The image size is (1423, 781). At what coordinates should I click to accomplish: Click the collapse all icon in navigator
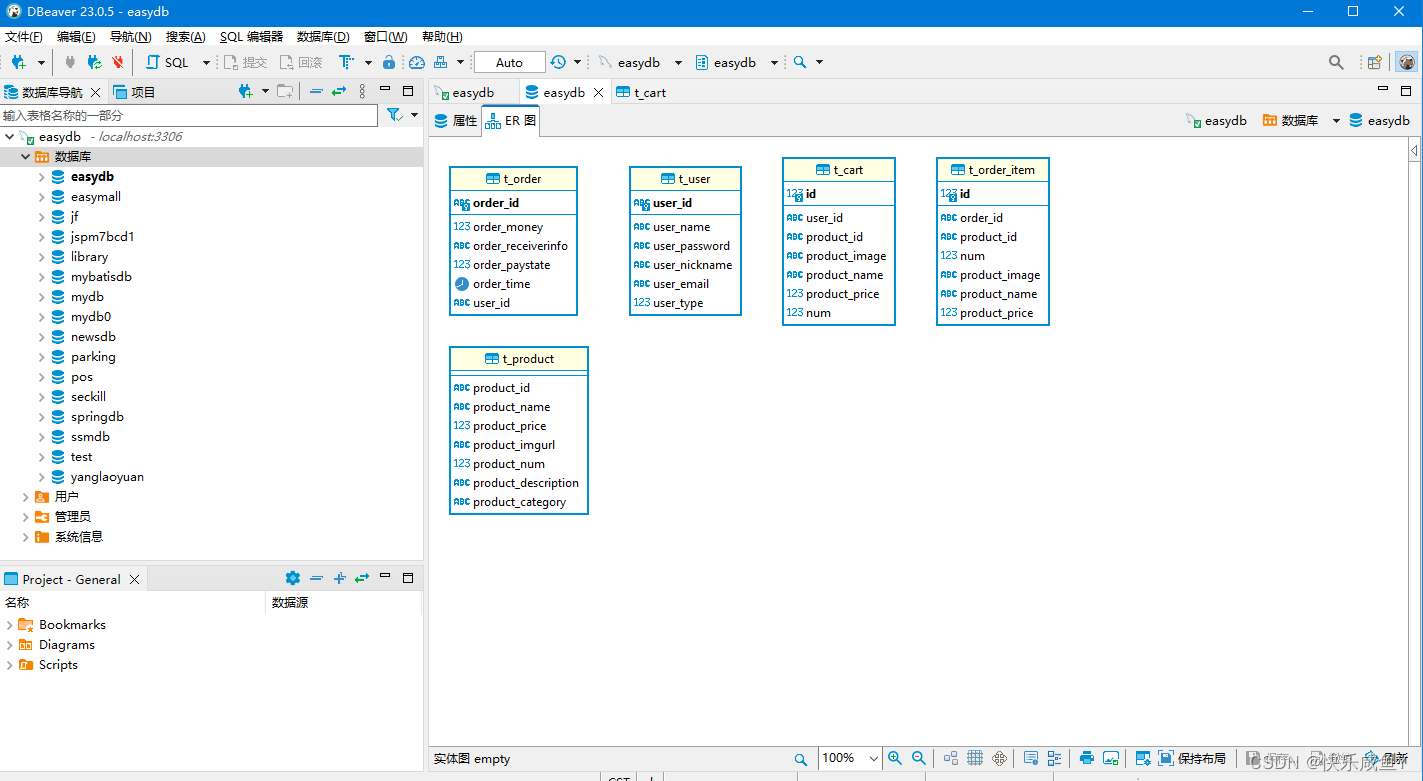click(x=316, y=91)
